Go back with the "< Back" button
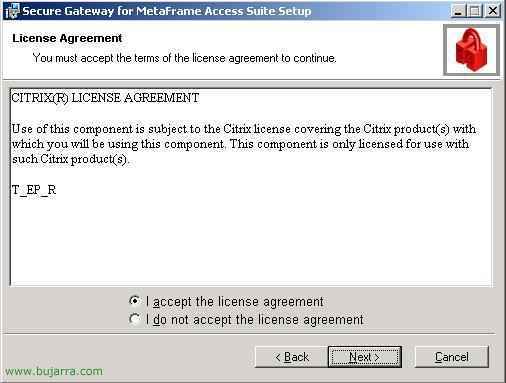The width and height of the screenshot is (506, 383). tap(291, 357)
